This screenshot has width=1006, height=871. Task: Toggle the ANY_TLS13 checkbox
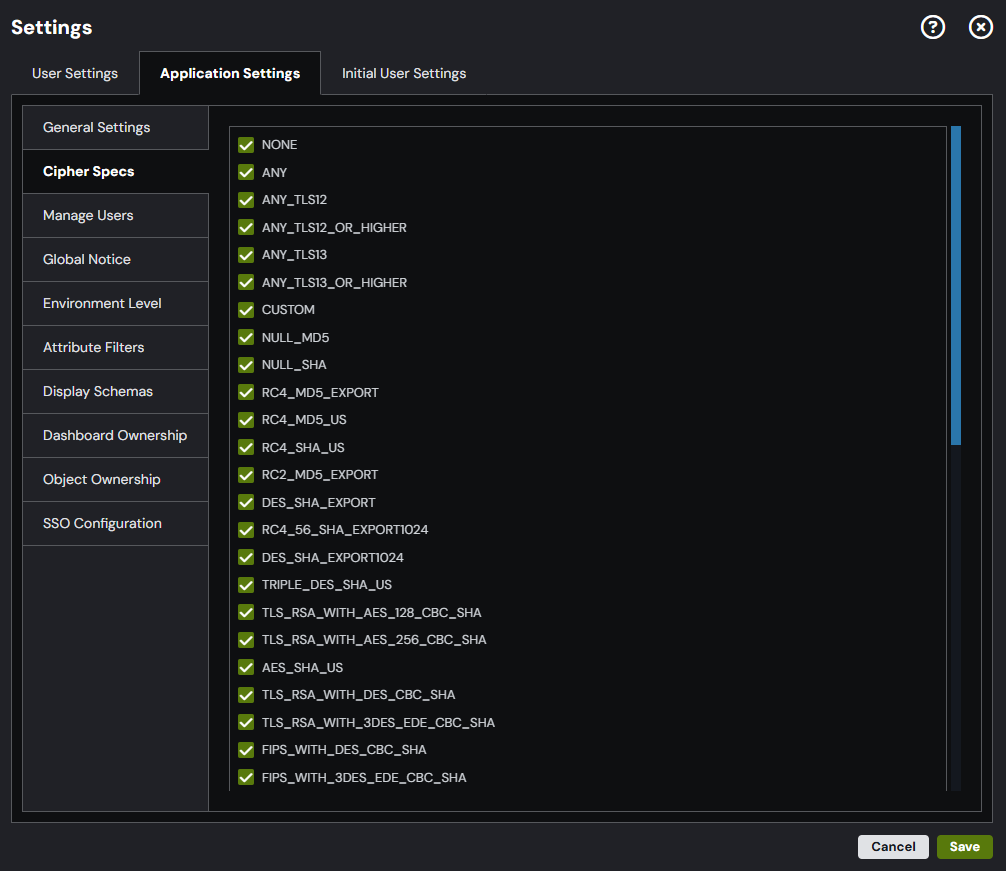(x=246, y=255)
